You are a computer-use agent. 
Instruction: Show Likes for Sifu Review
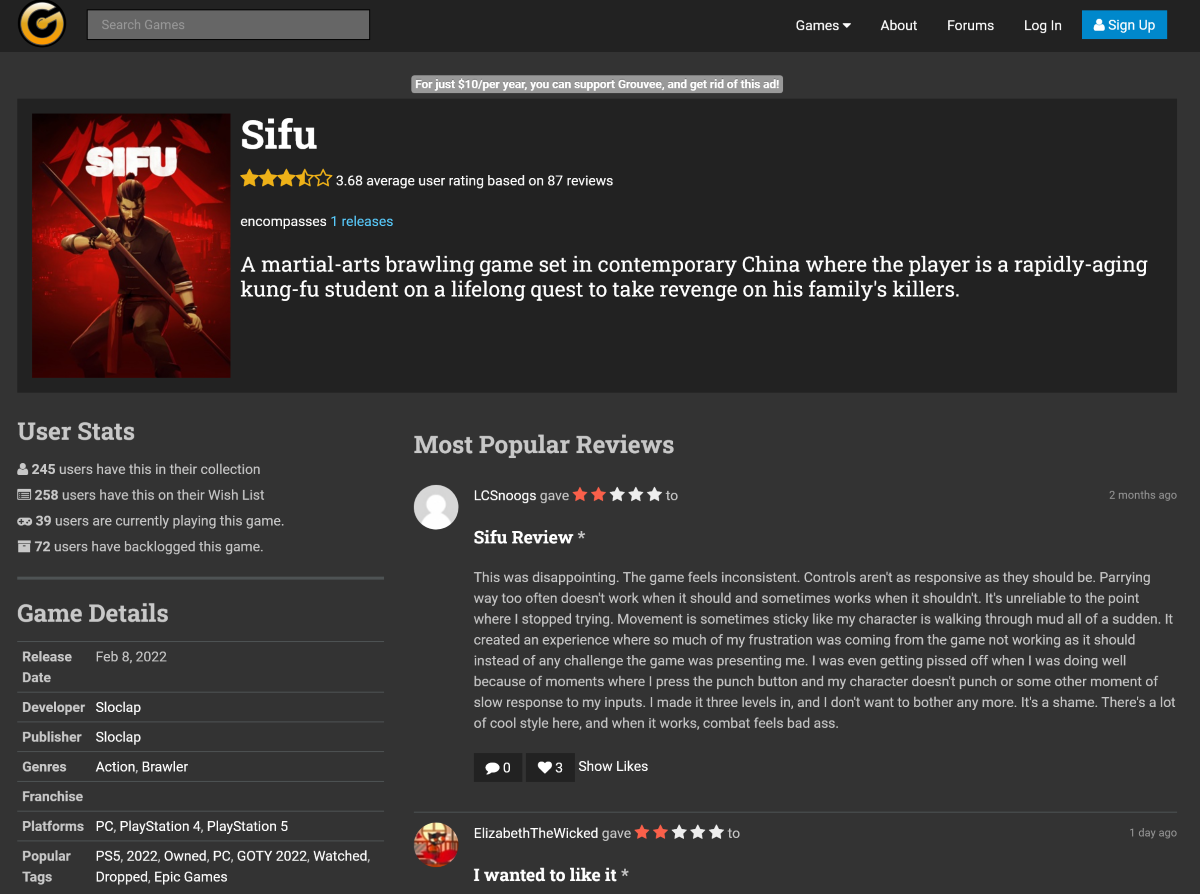click(613, 766)
